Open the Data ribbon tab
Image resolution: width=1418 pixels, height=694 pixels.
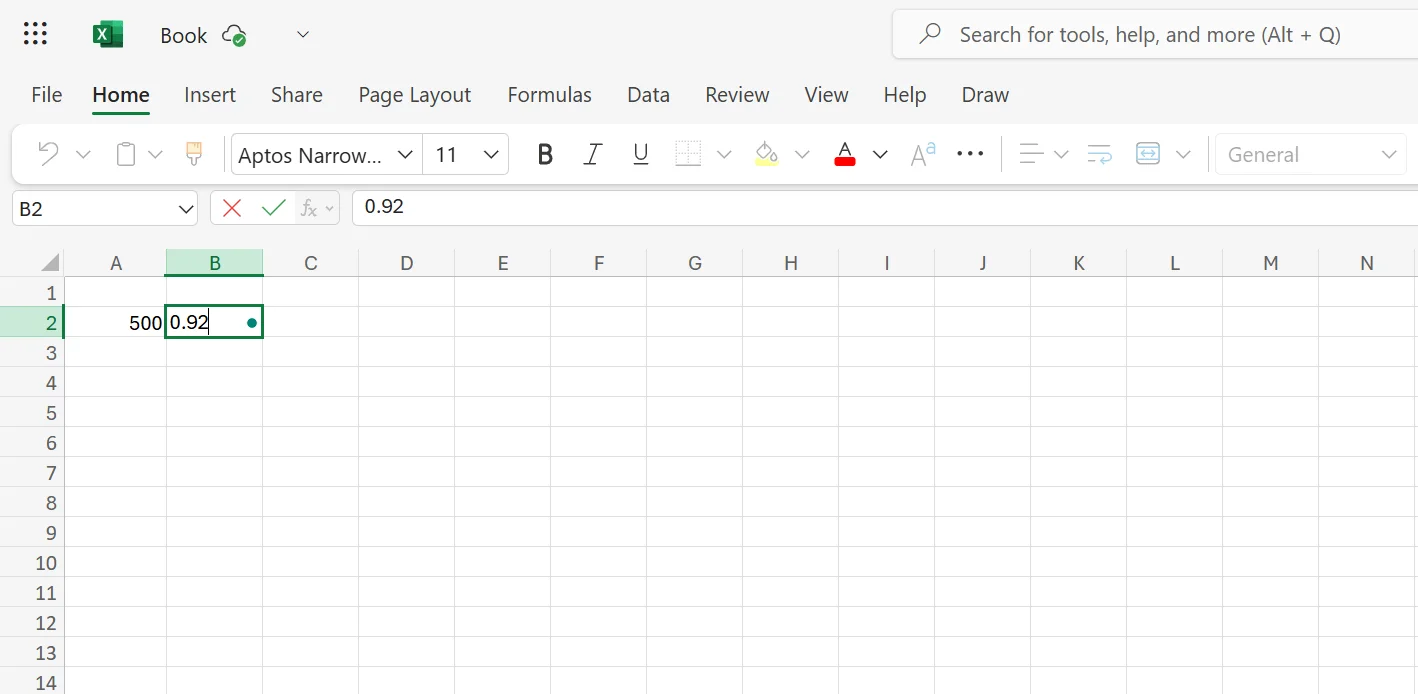click(x=648, y=94)
